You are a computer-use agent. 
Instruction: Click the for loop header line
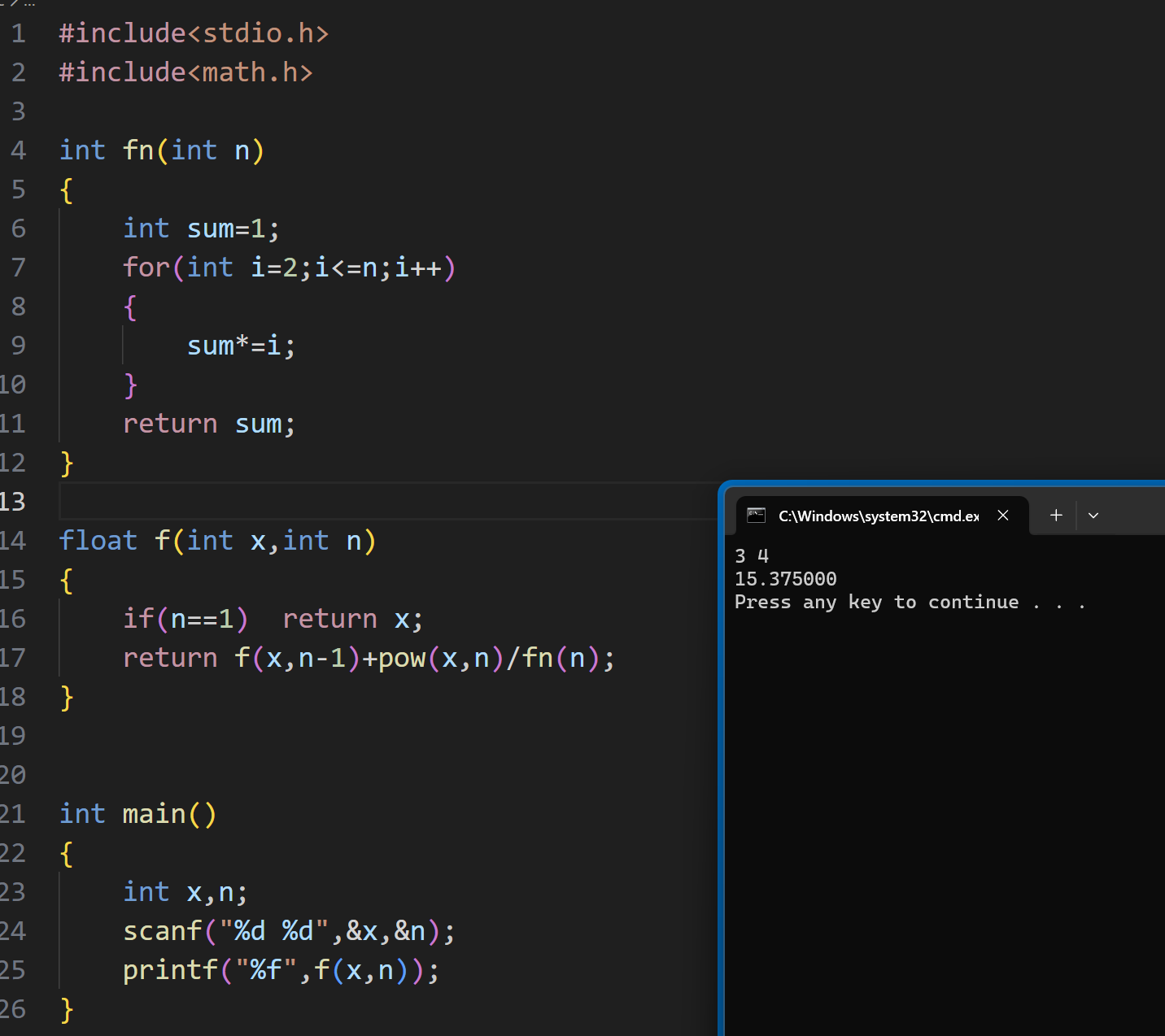tap(290, 268)
